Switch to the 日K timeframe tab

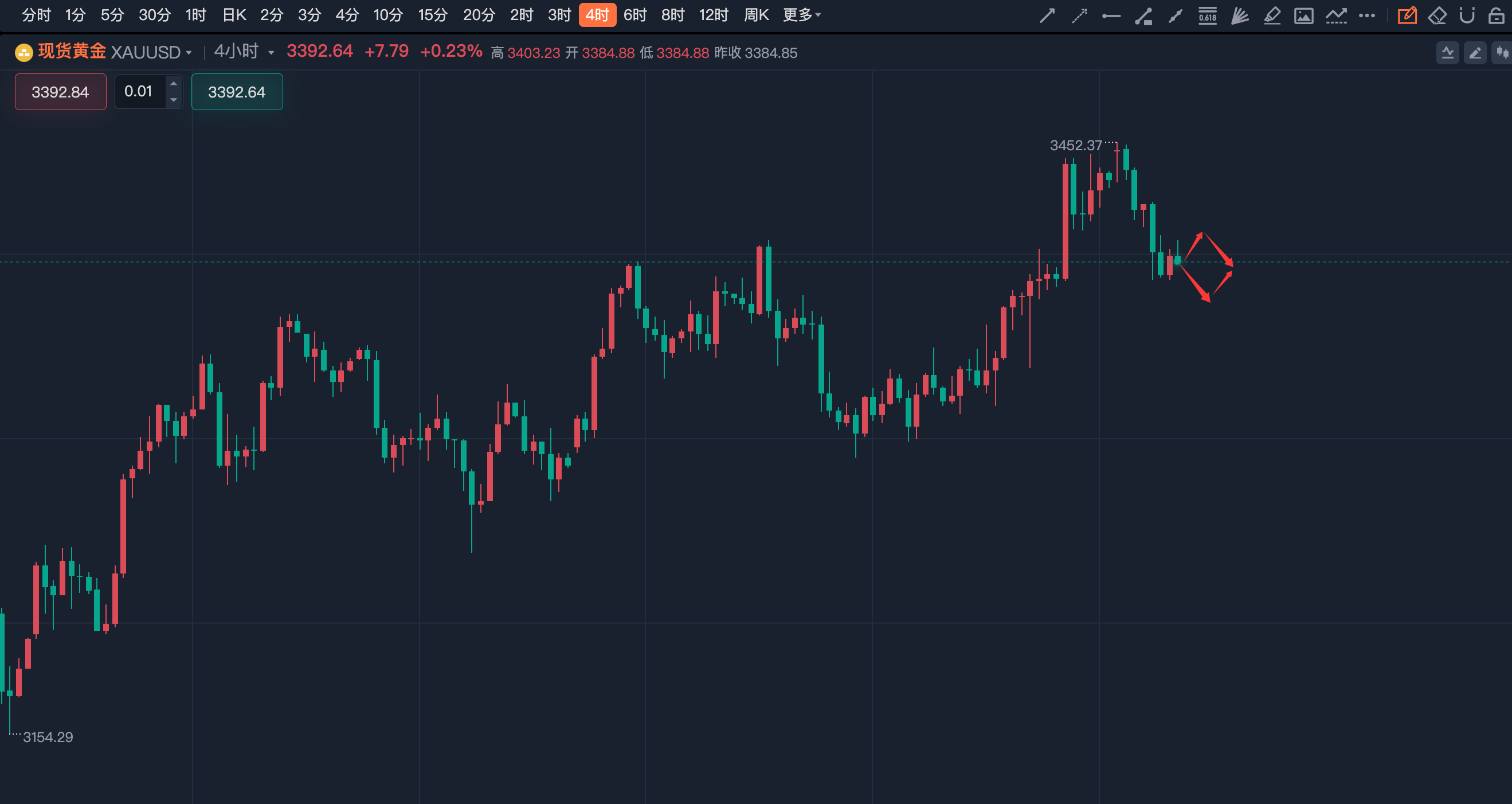coord(234,15)
